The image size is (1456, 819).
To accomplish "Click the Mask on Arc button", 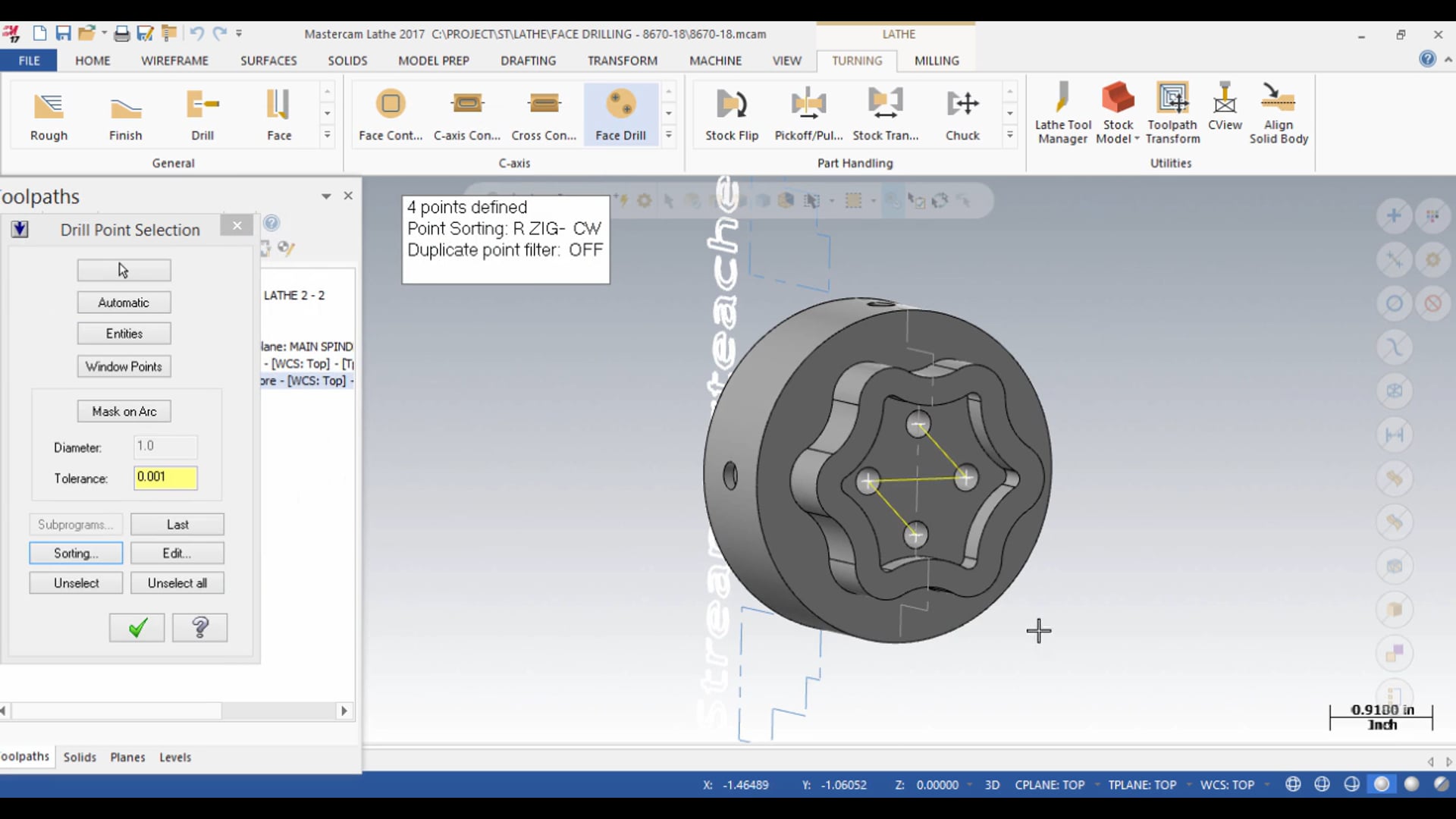I will click(x=124, y=411).
